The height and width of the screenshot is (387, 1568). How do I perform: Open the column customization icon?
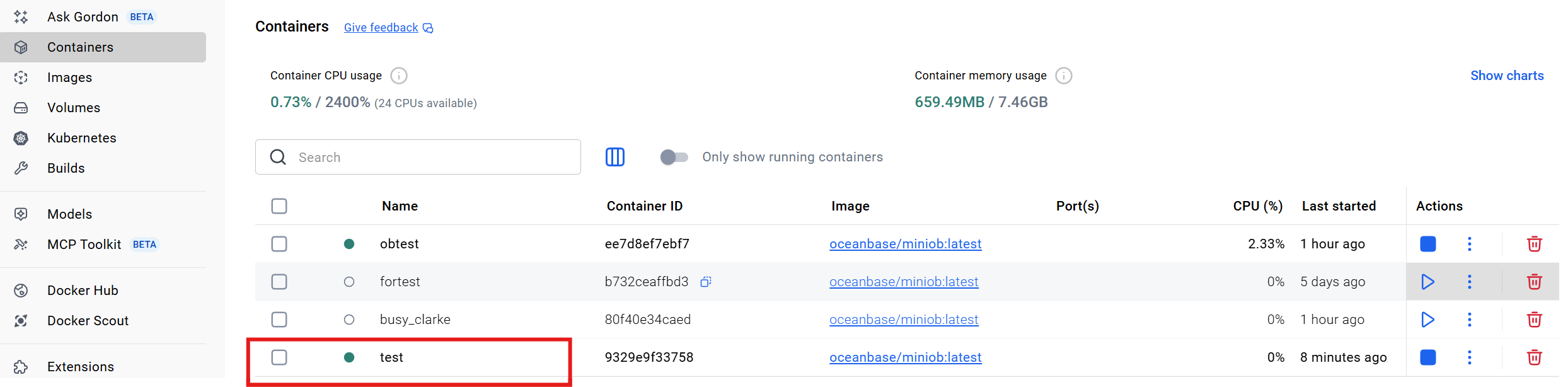coord(614,157)
